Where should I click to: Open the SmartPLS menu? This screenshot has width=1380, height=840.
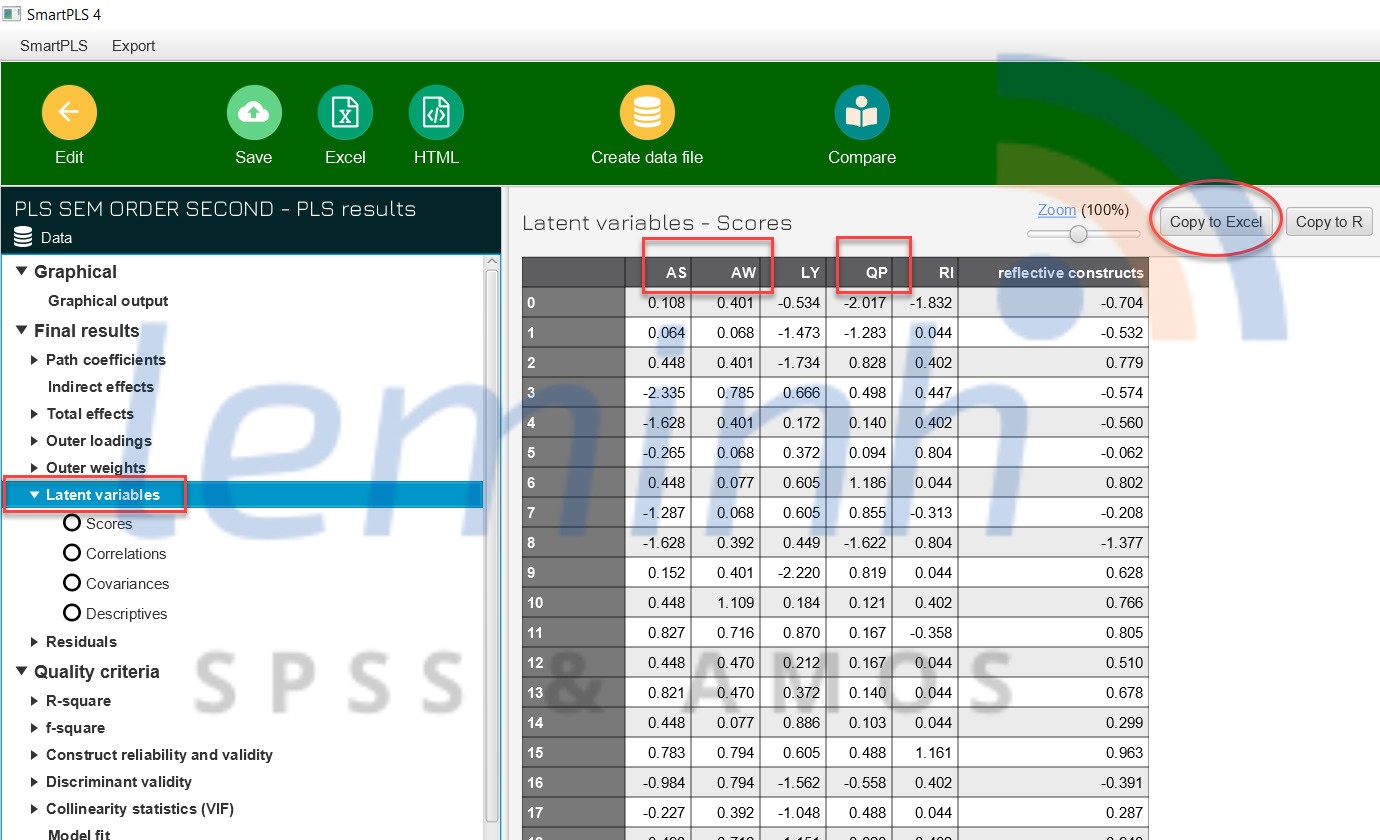click(x=53, y=46)
